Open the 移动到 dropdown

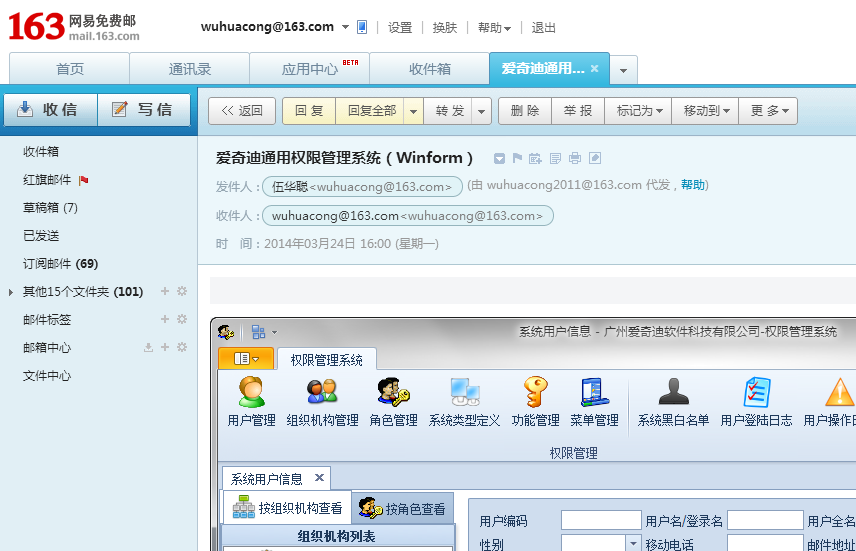pyautogui.click(x=705, y=111)
